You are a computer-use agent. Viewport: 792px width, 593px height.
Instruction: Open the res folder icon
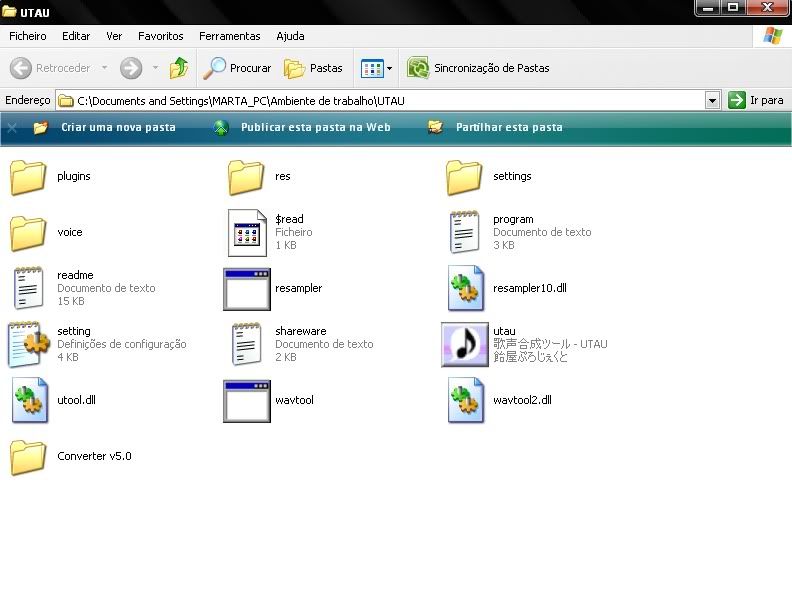pos(246,177)
